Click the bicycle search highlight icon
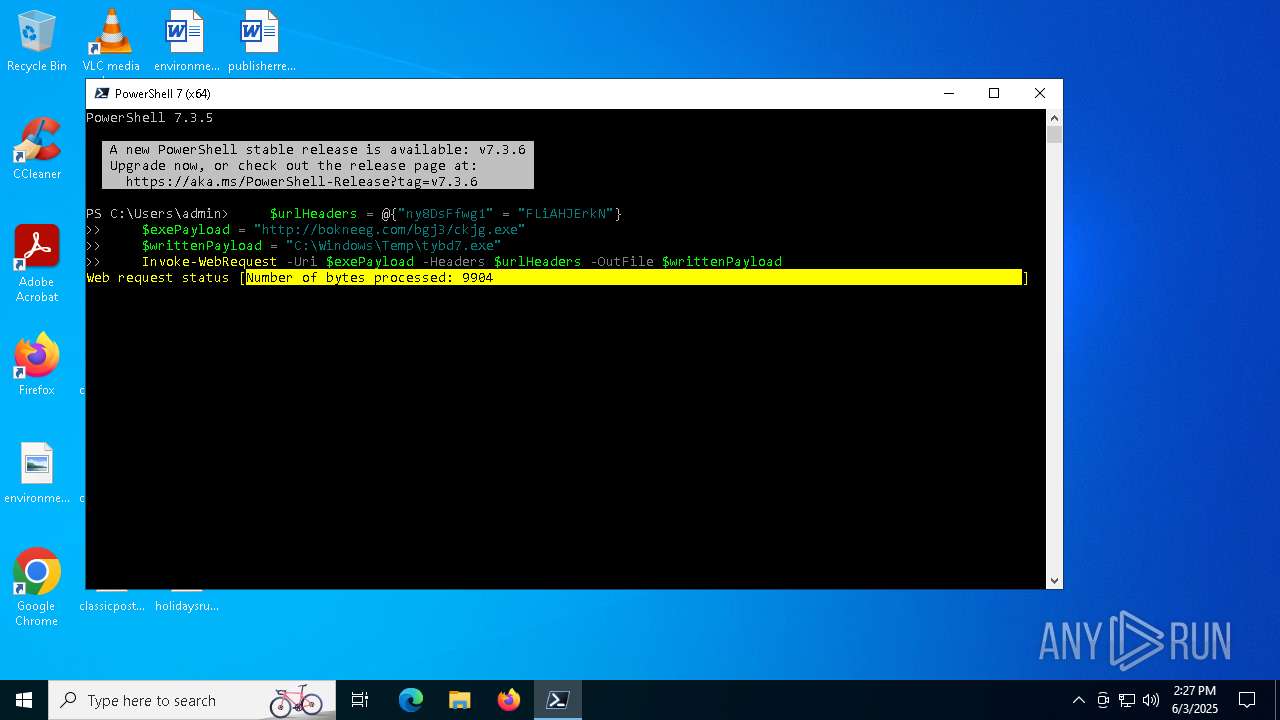Viewport: 1280px width, 720px height. [296, 700]
